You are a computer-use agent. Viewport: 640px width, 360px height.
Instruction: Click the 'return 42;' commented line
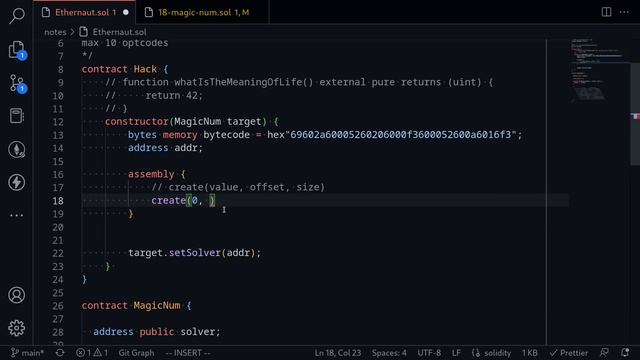pyautogui.click(x=154, y=96)
